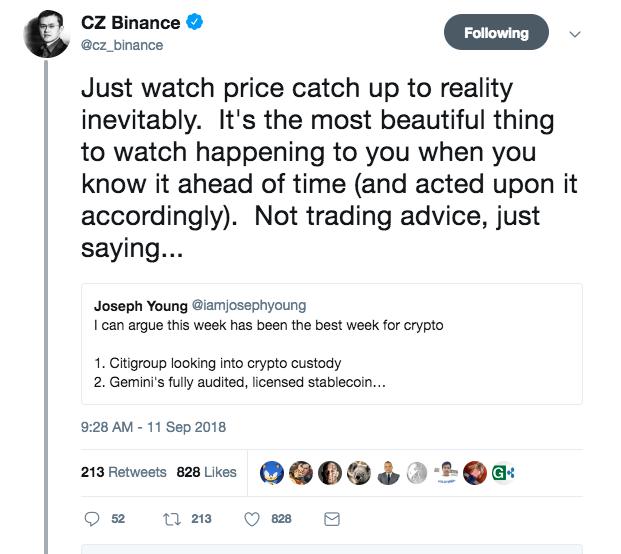Toggle the Following button

click(496, 33)
